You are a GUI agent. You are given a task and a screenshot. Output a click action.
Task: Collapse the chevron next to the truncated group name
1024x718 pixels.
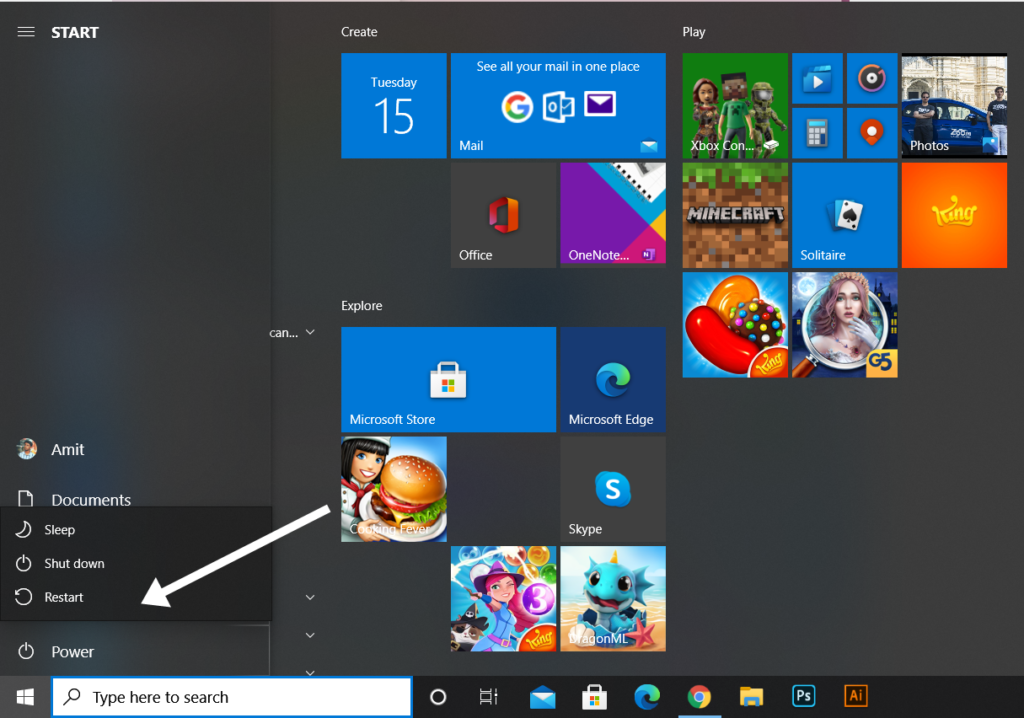point(309,333)
